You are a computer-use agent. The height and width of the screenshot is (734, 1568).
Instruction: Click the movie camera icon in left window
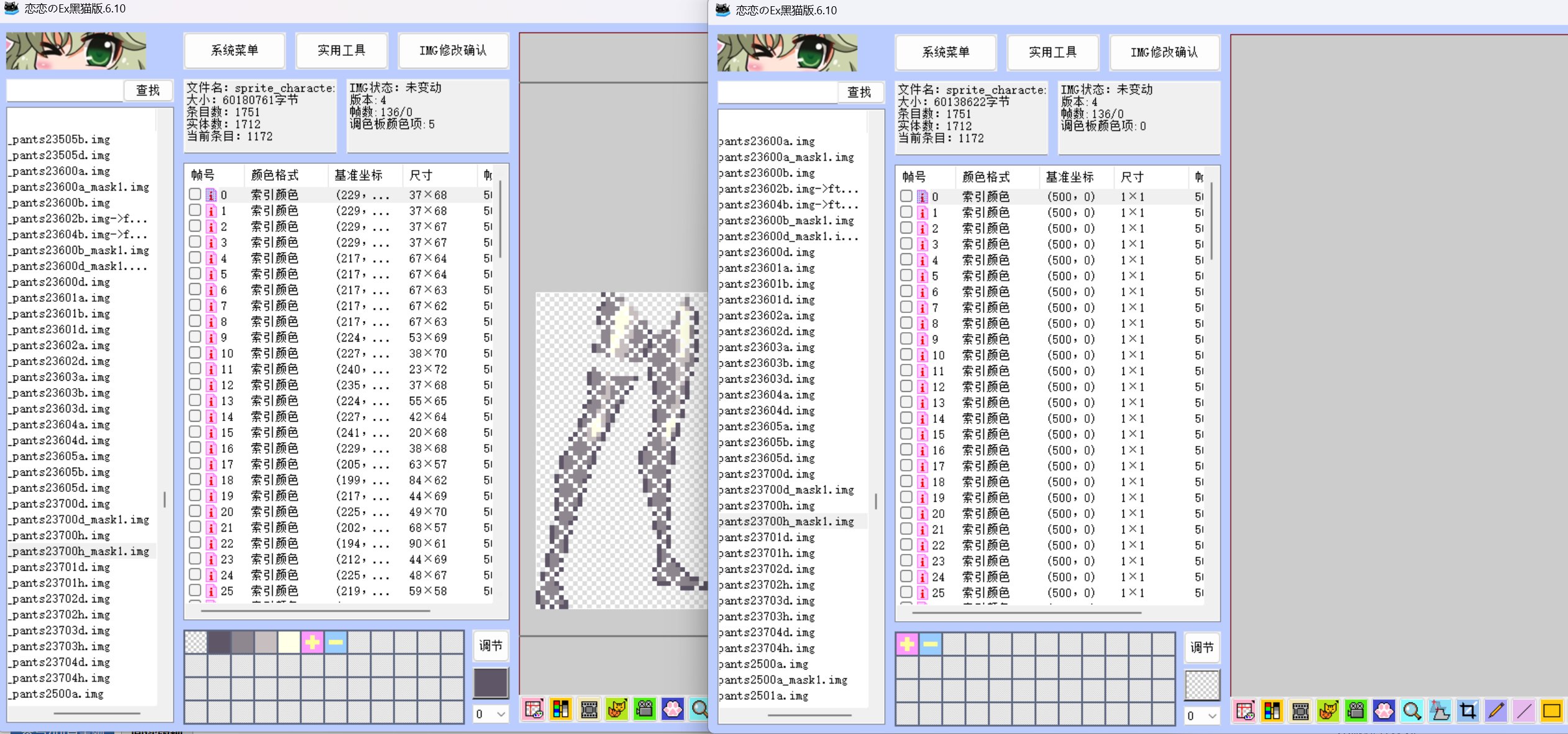(x=645, y=709)
